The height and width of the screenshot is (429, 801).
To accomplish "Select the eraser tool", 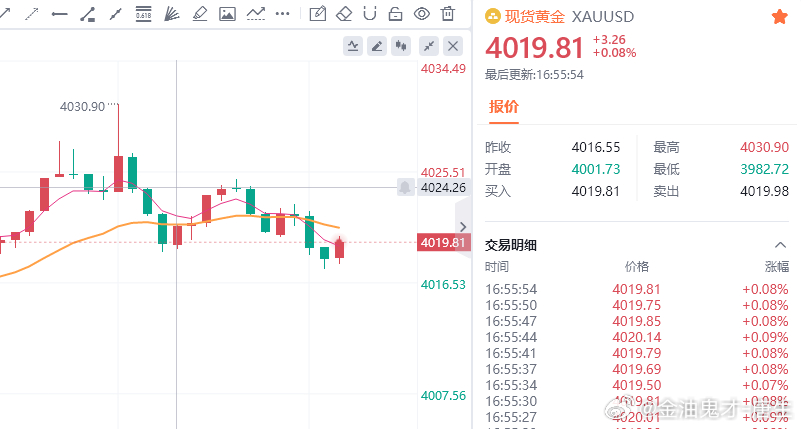I will tap(344, 14).
